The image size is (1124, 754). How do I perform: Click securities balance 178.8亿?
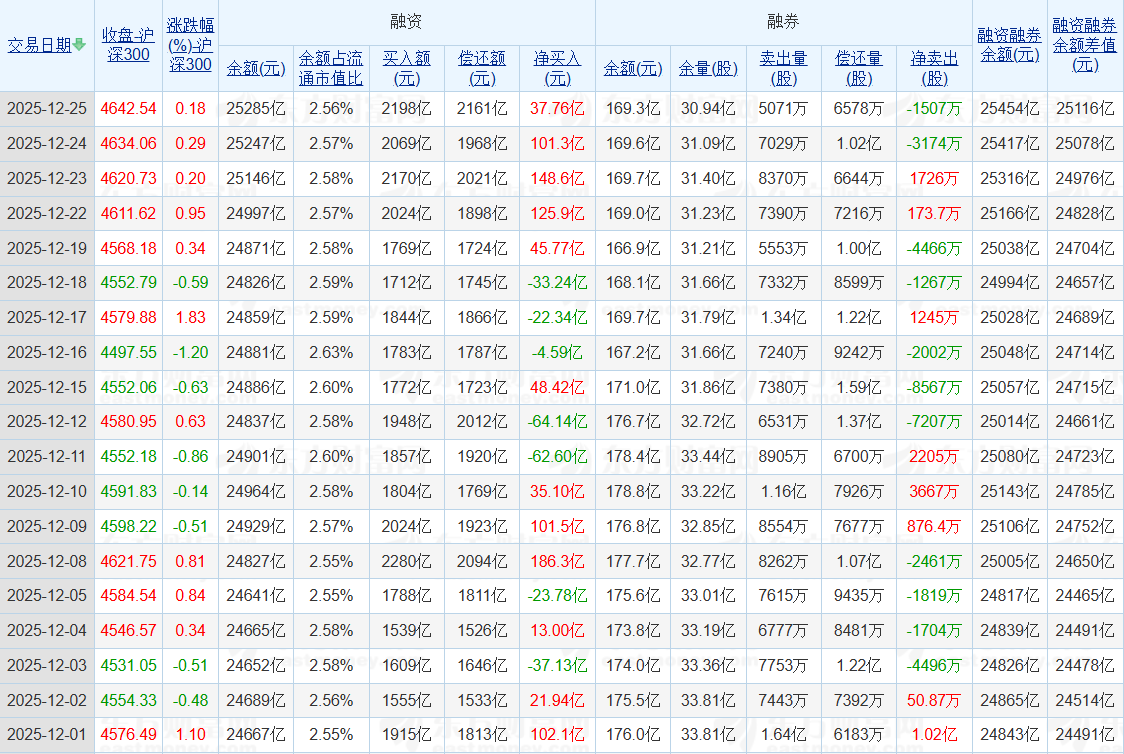[x=633, y=492]
